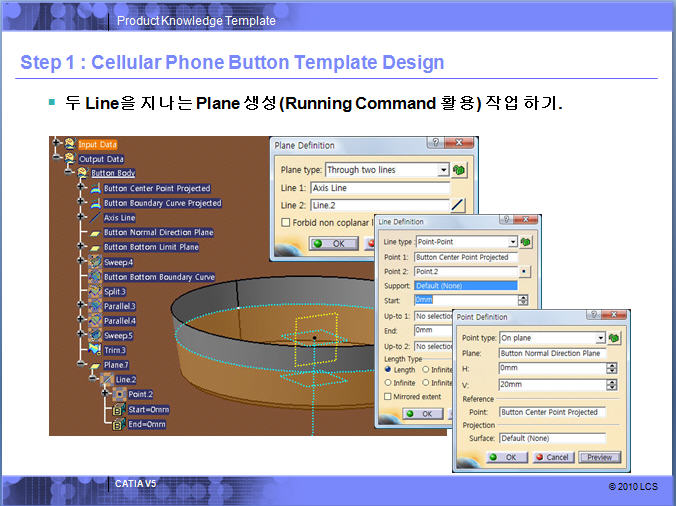Click the point icon next to Point 2 field

tap(525, 272)
